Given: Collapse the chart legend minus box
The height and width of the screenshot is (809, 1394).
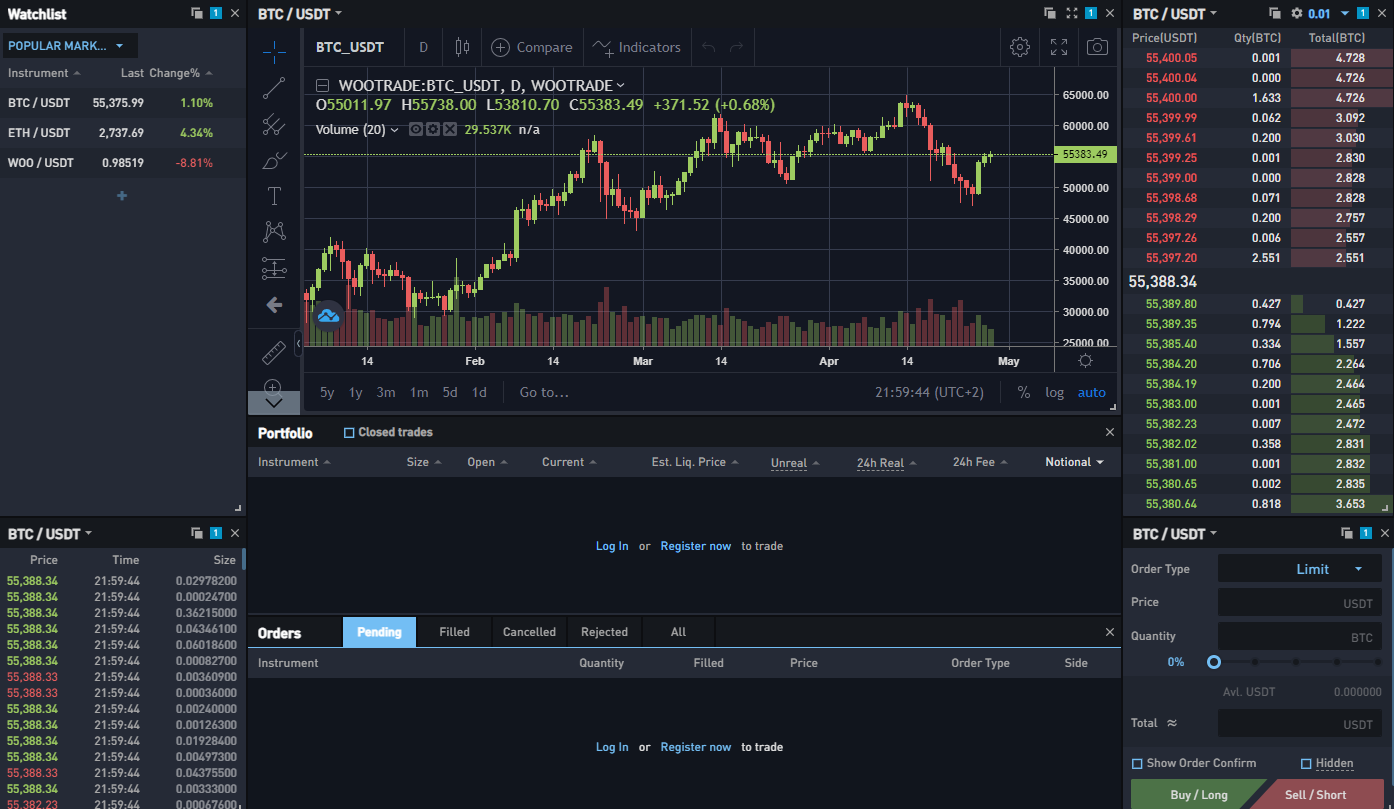Looking at the screenshot, I should coord(322,86).
